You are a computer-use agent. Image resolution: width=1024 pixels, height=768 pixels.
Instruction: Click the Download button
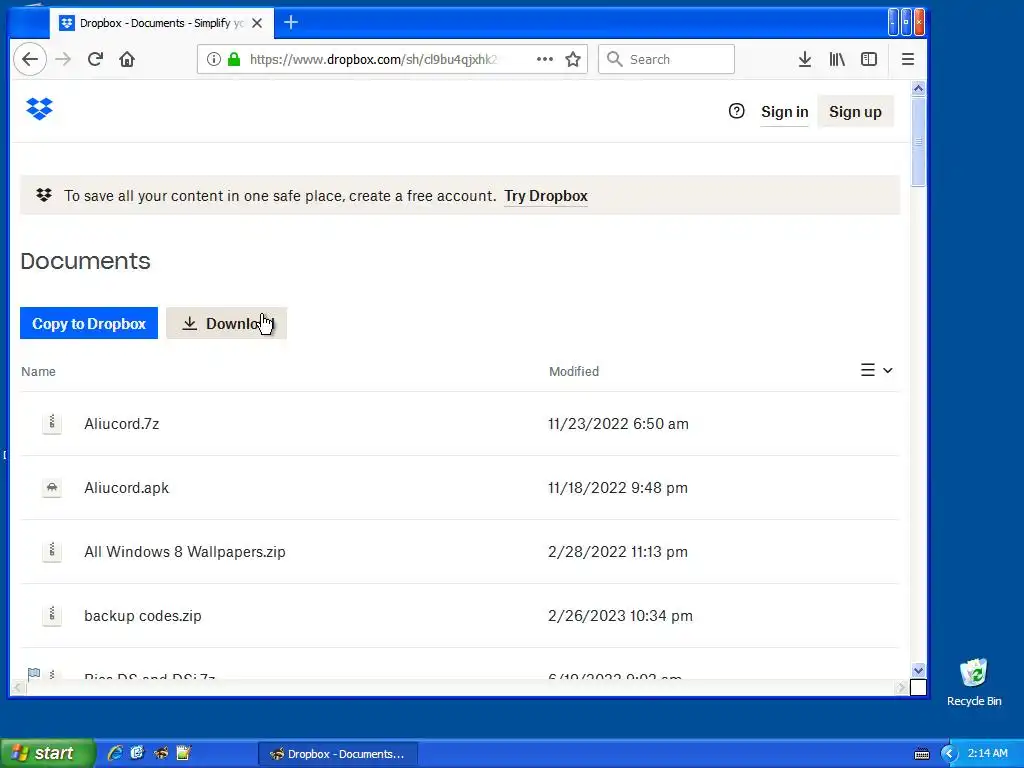tap(227, 323)
